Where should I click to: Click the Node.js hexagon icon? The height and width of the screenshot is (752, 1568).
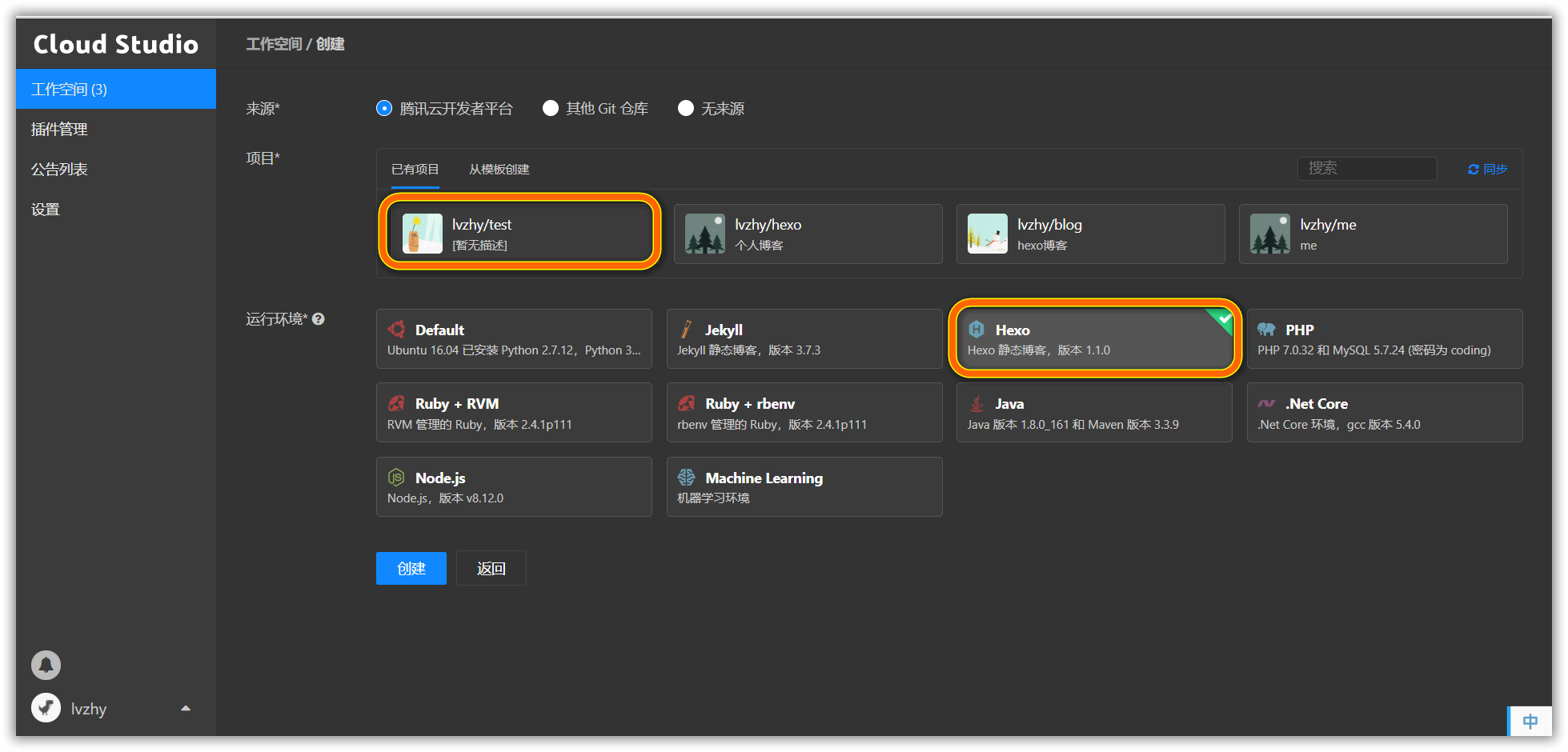396,478
